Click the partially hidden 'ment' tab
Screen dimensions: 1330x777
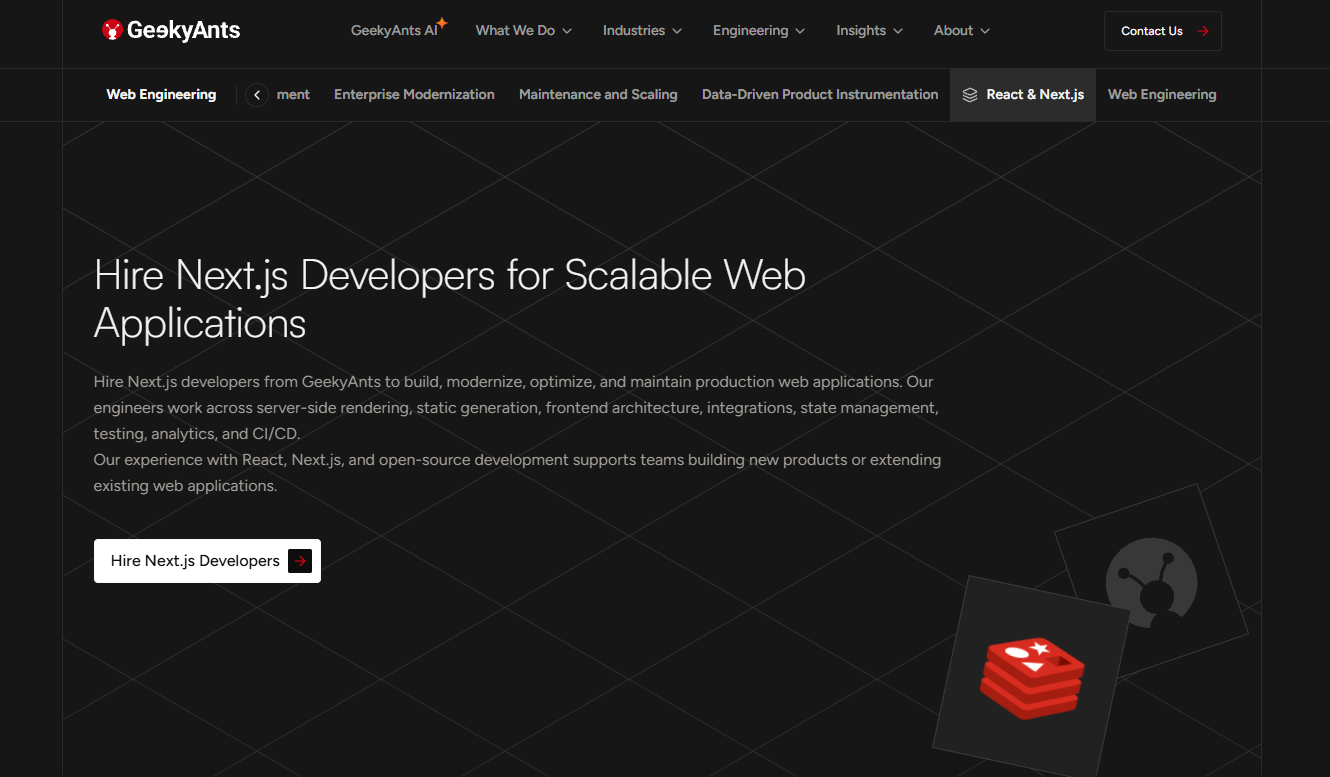293,95
